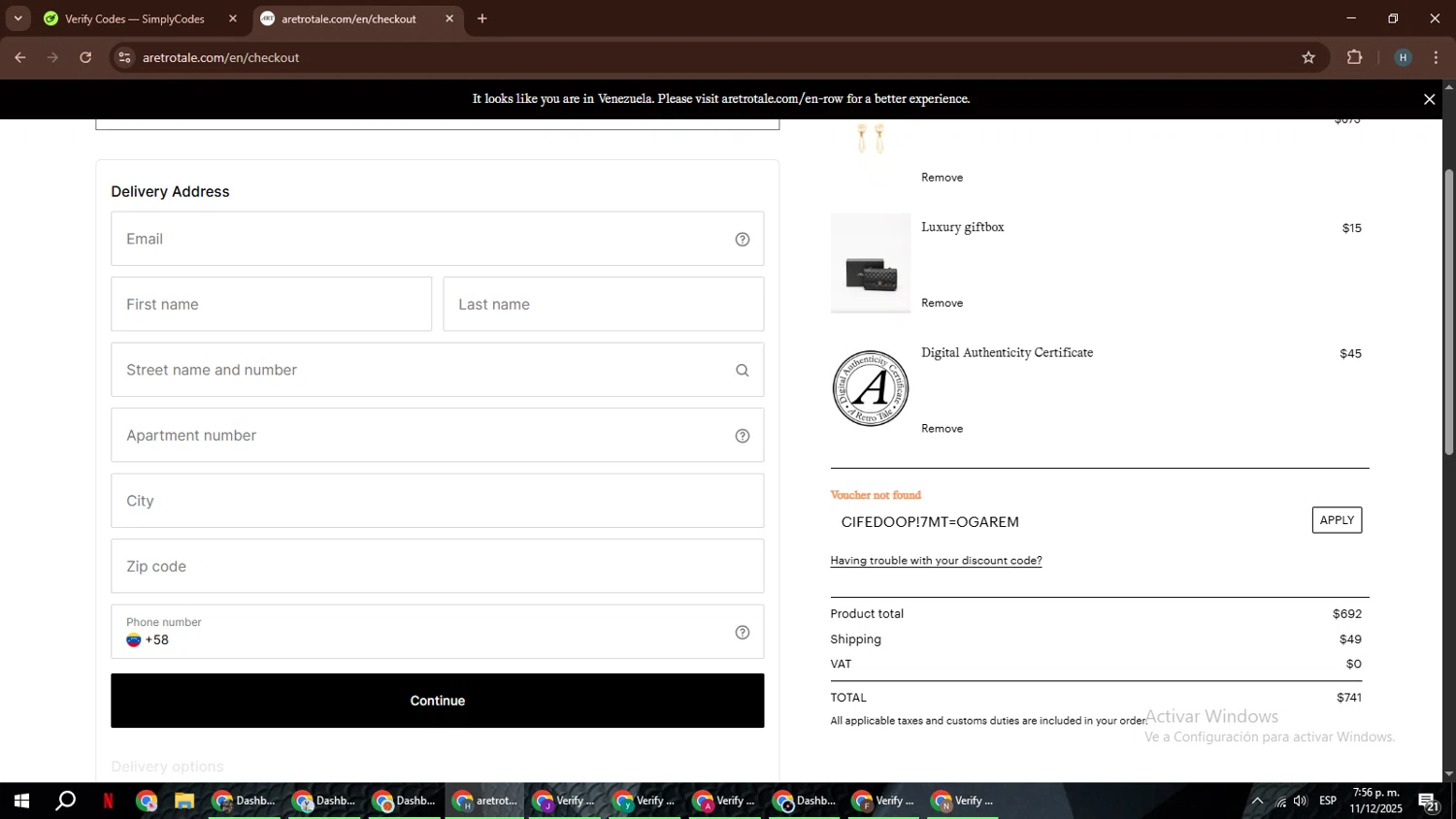The image size is (1456, 819).
Task: Open pinned Chrome icon next to Netflix
Action: (147, 802)
